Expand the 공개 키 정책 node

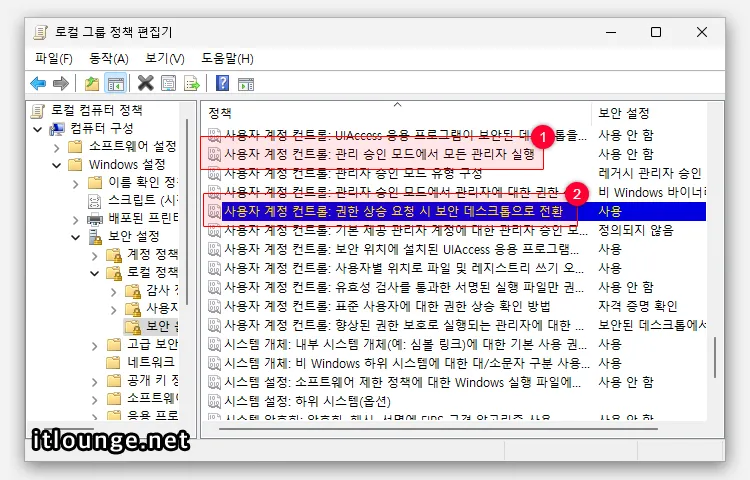click(94, 382)
